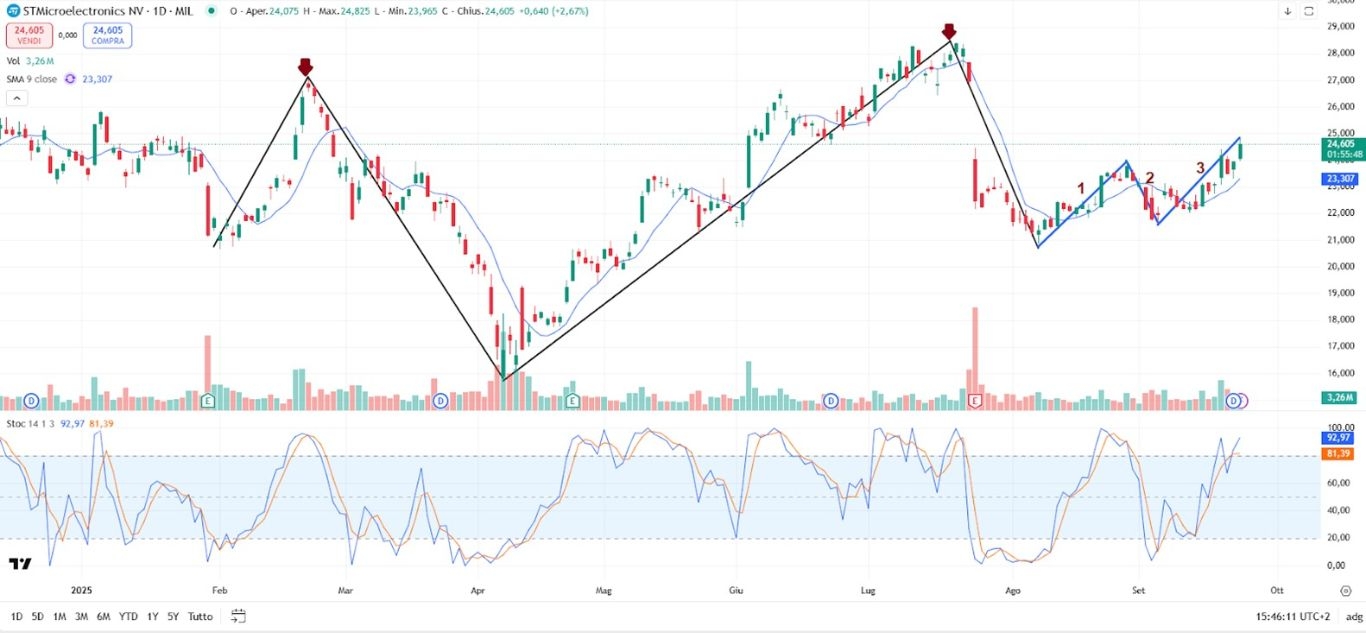The height and width of the screenshot is (633, 1366).
Task: Click the dividend D marker near April
Action: [441, 401]
